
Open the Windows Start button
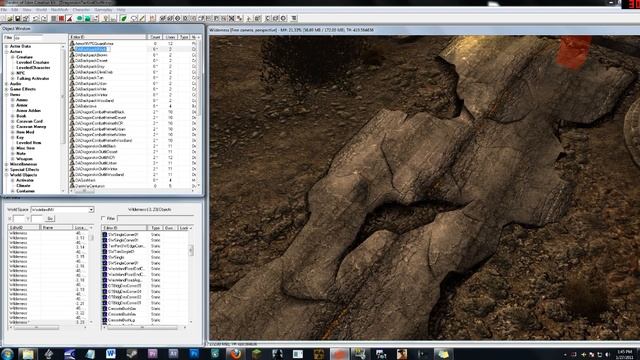[7, 353]
